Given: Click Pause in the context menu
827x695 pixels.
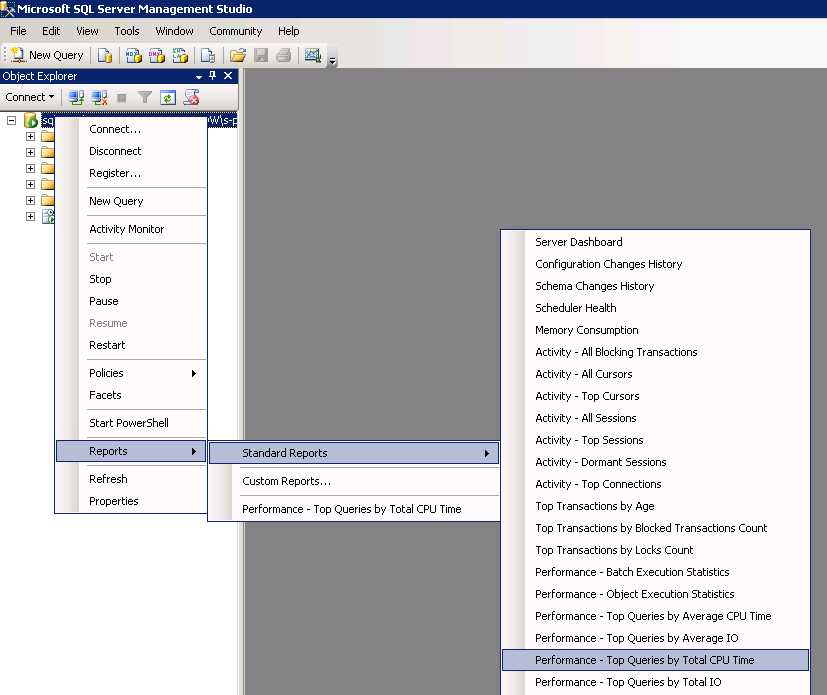Looking at the screenshot, I should 131,302.
